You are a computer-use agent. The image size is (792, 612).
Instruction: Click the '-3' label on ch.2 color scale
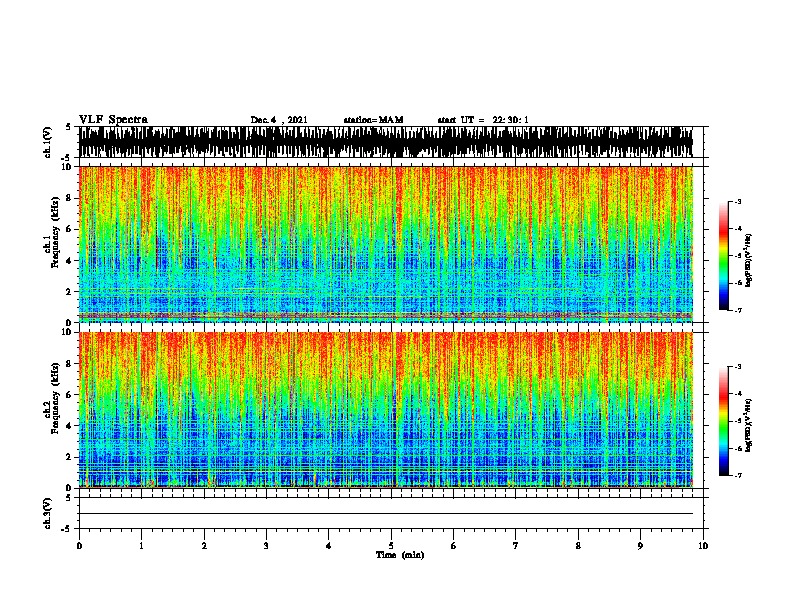[x=738, y=367]
